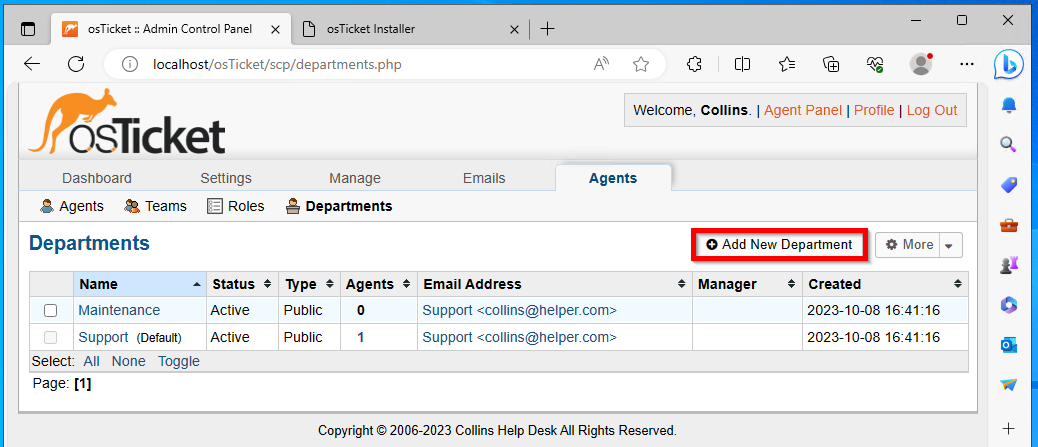
Task: Open browser extensions puzzle icon
Action: 694,64
